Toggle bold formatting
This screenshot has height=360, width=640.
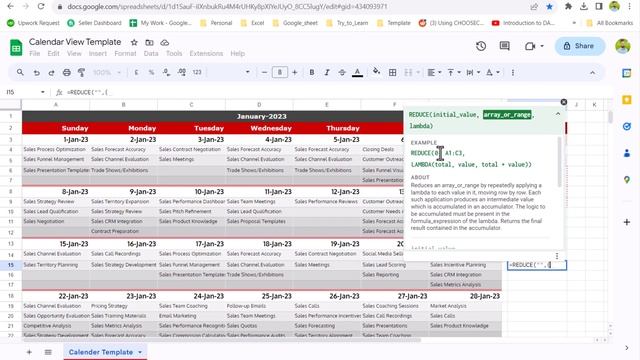pos(312,72)
